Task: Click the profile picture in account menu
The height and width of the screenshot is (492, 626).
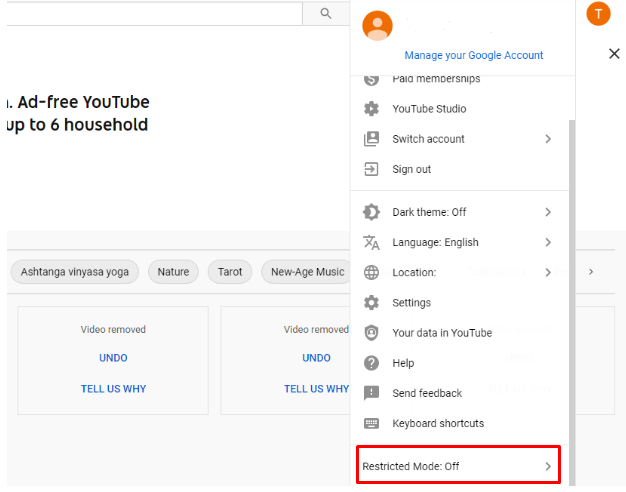Action: tap(377, 26)
